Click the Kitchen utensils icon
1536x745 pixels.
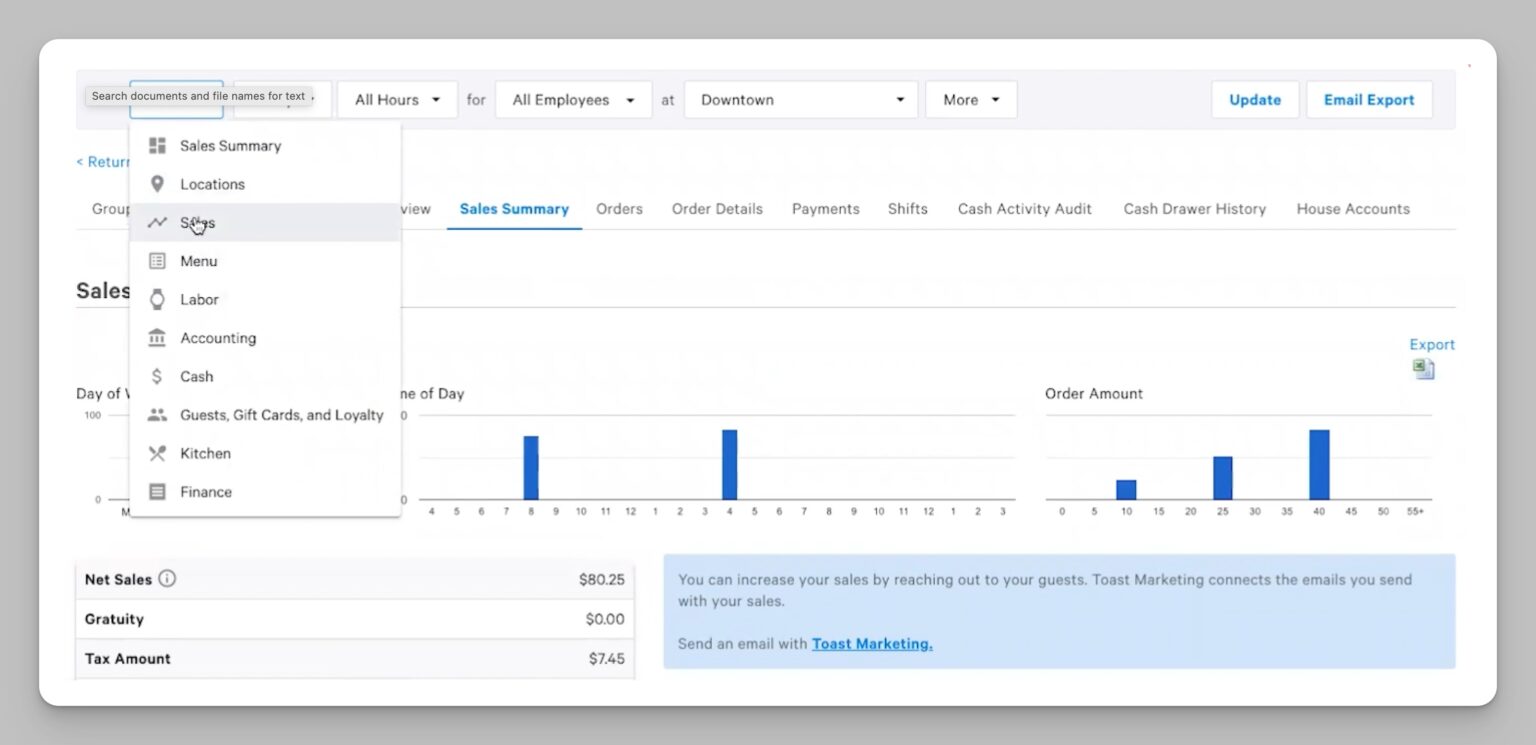157,454
